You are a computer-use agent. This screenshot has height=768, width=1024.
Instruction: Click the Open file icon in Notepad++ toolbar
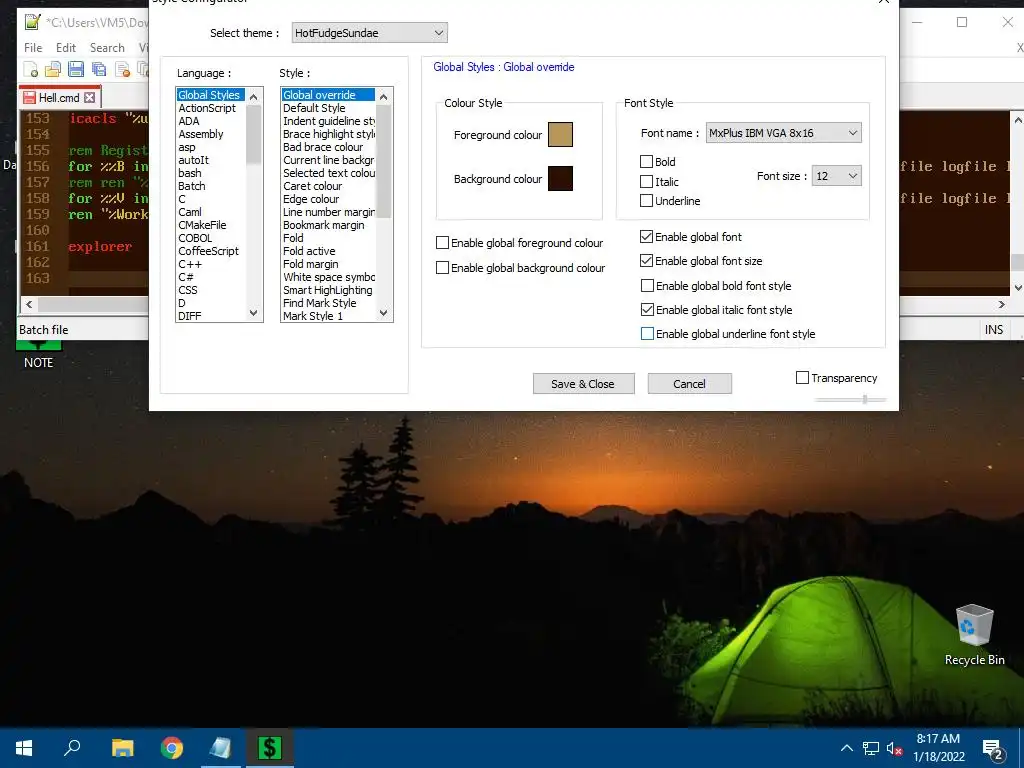pos(53,69)
